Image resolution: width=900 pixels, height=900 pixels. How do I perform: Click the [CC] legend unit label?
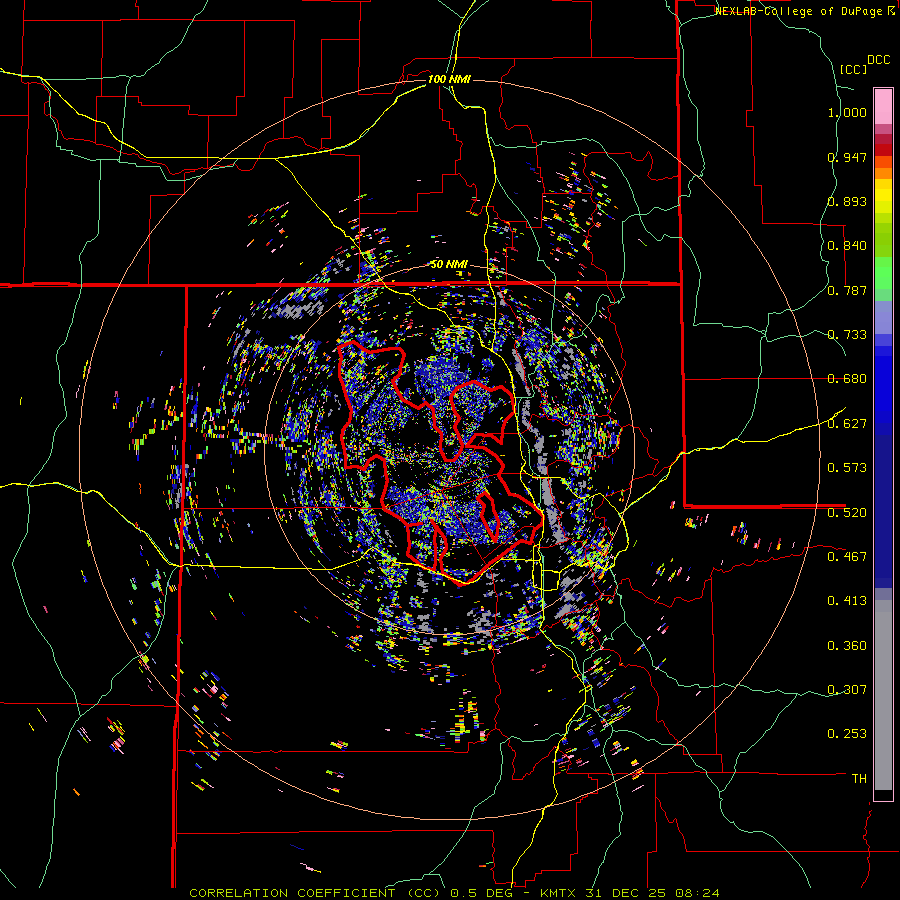pyautogui.click(x=853, y=69)
